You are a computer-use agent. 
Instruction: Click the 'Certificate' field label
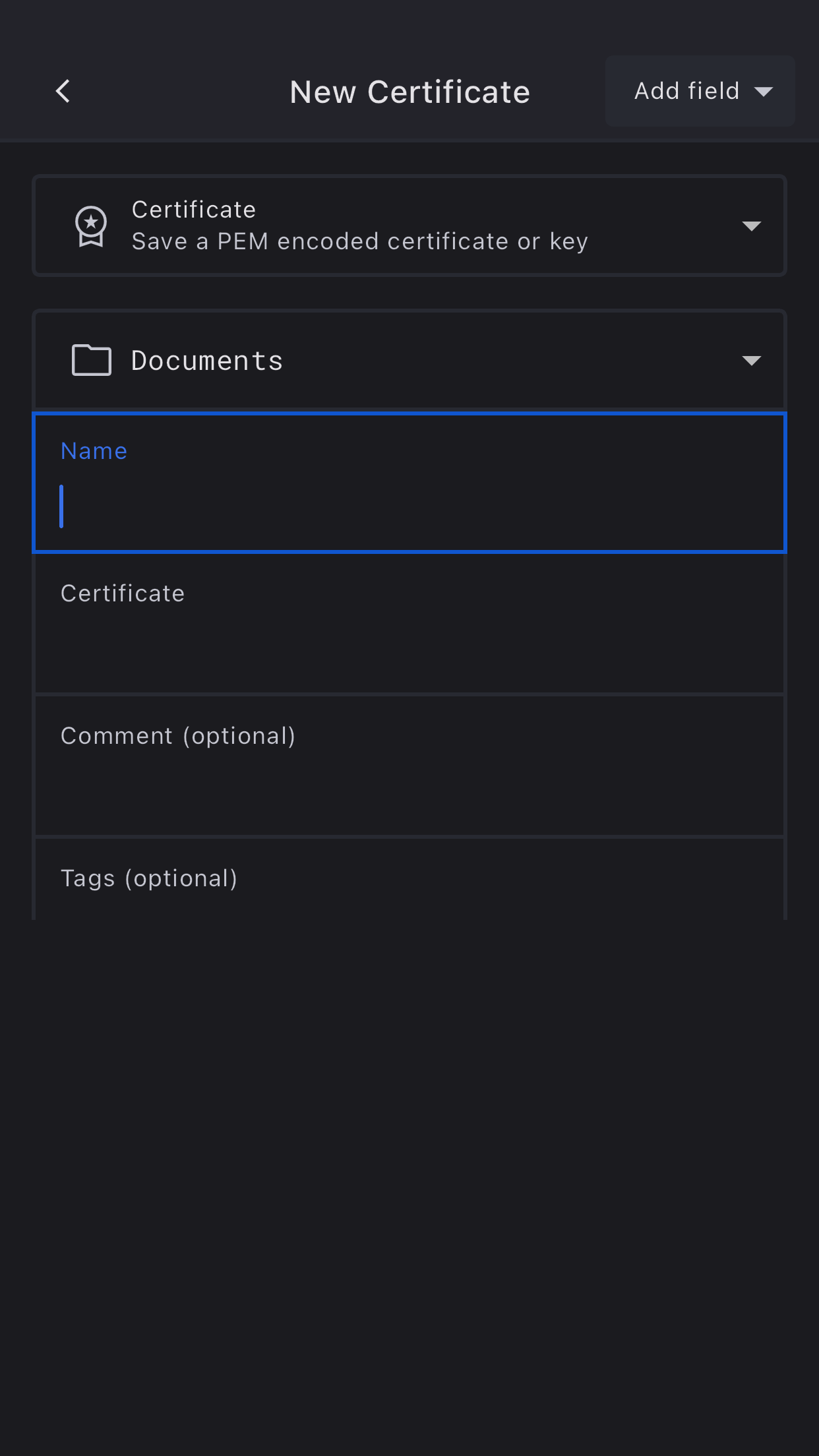coord(123,593)
